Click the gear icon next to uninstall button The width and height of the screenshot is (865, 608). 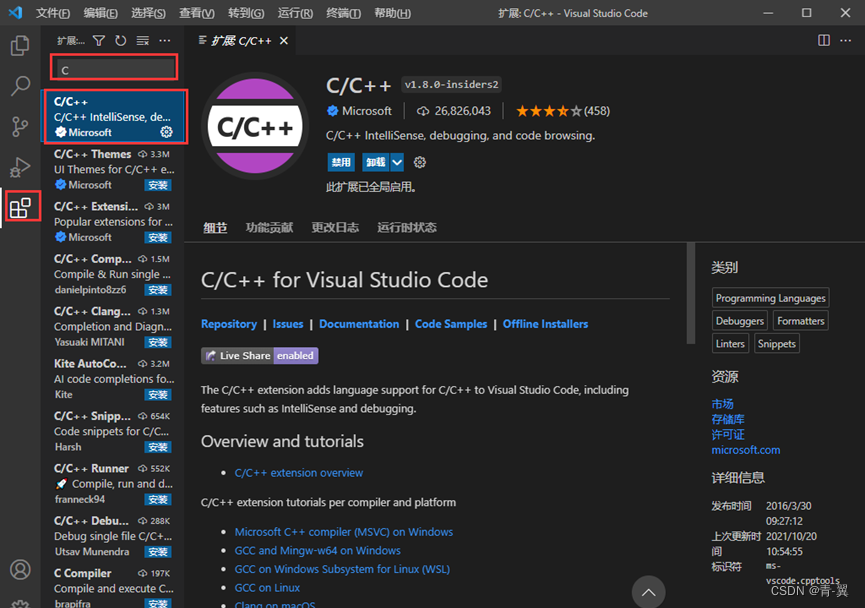420,162
